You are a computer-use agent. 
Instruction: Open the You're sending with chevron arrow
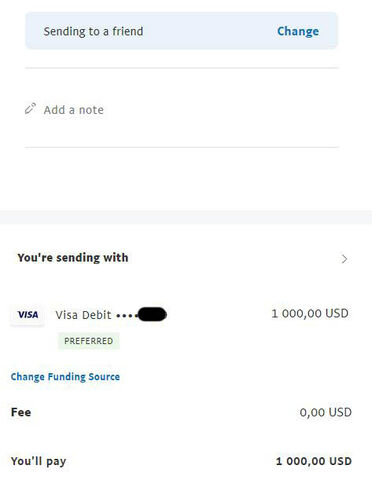pyautogui.click(x=344, y=259)
